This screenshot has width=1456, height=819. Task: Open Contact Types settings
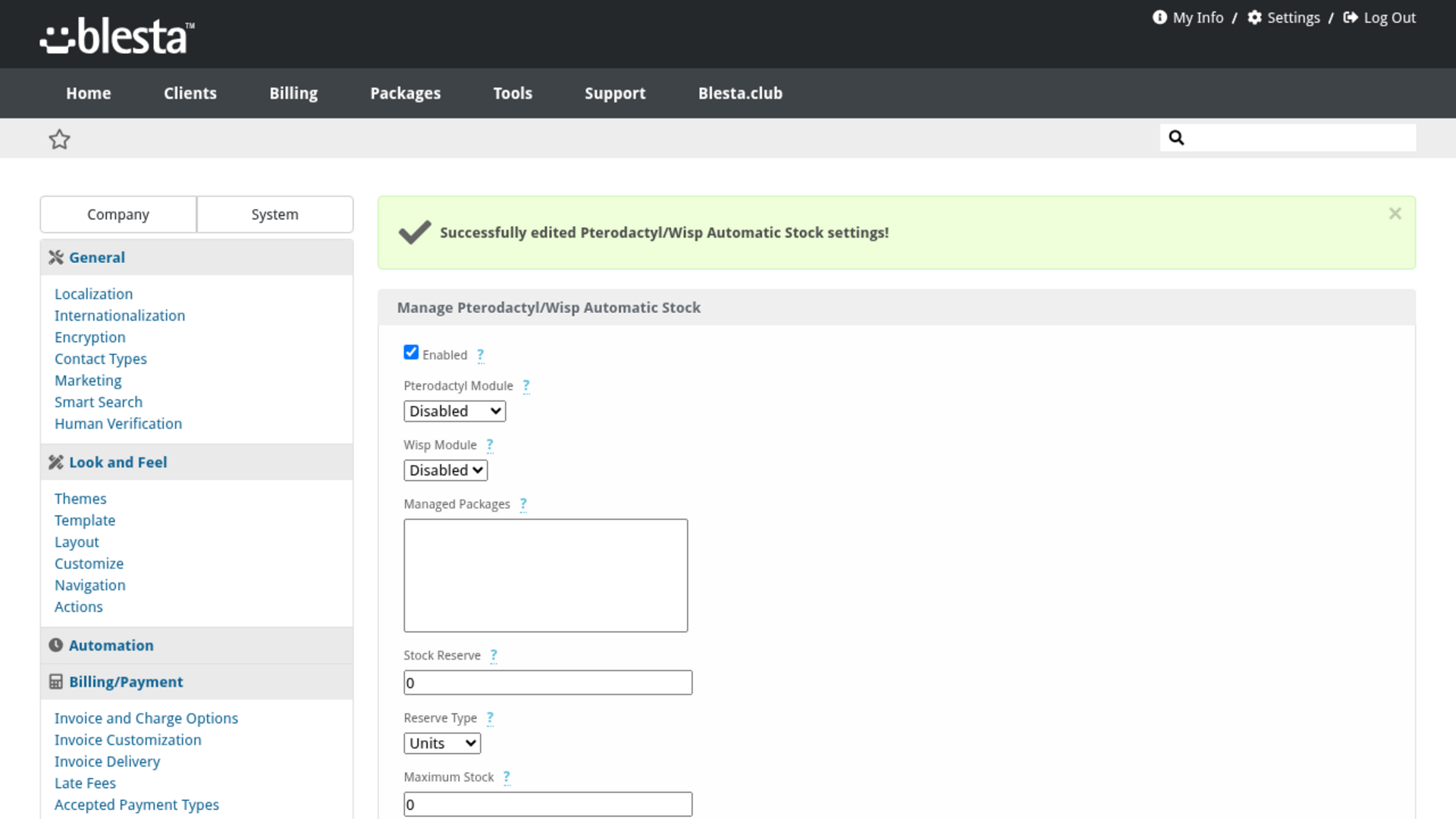(101, 359)
